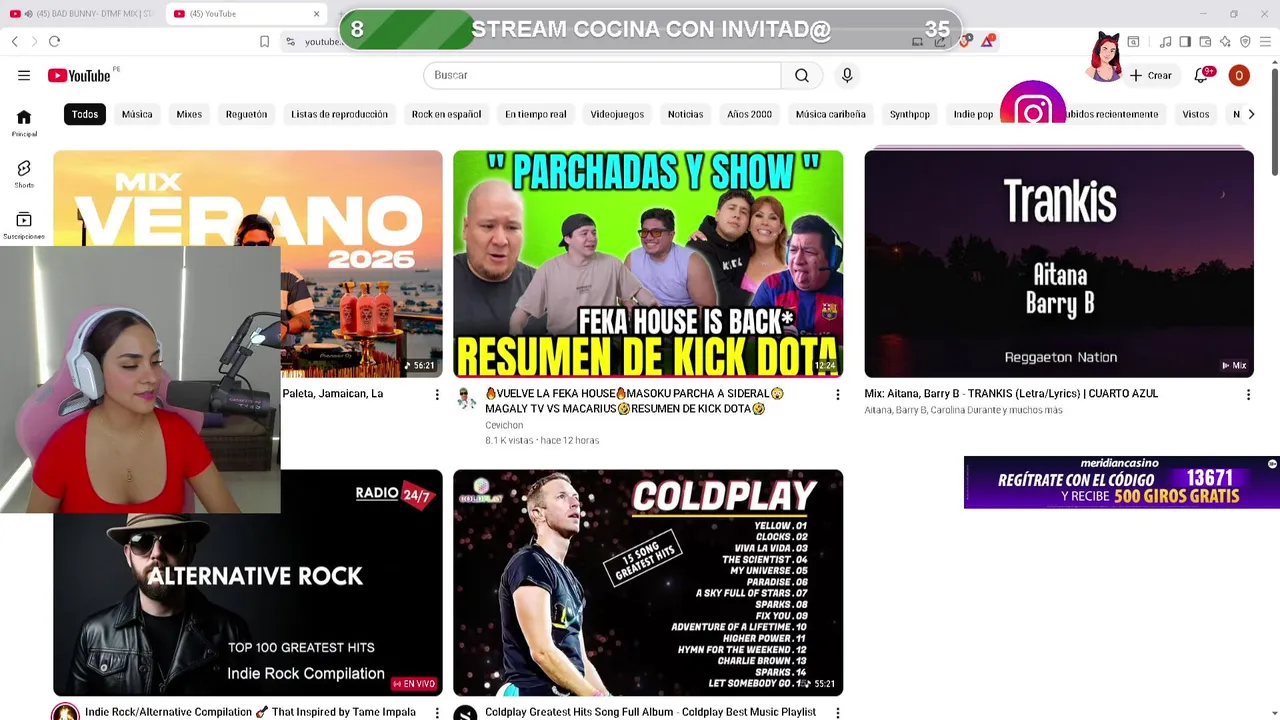
Task: Open site settings icon in address bar
Action: [290, 41]
